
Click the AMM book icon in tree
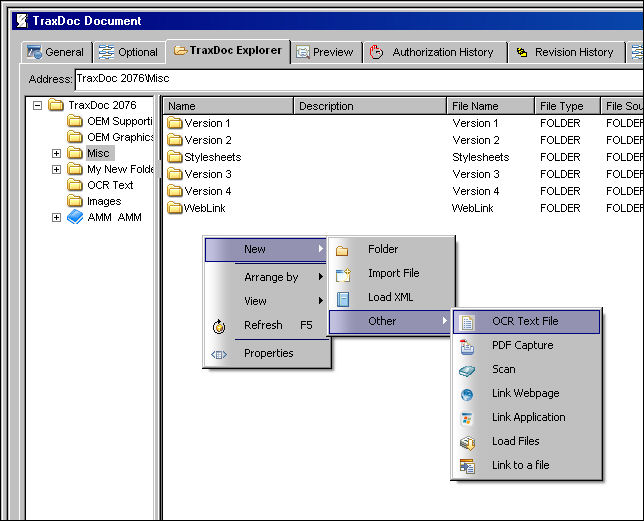[x=75, y=217]
